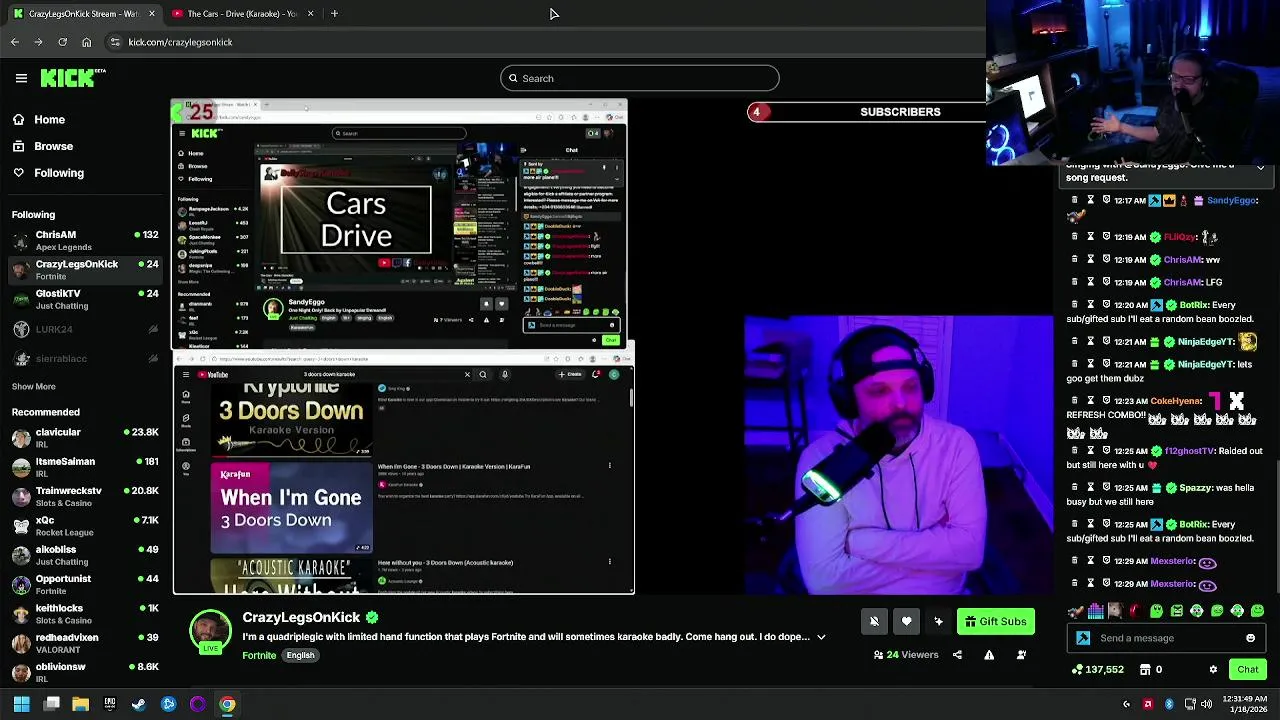Screen dimensions: 1280x720
Task: Click the browser home icon
Action: click(87, 42)
